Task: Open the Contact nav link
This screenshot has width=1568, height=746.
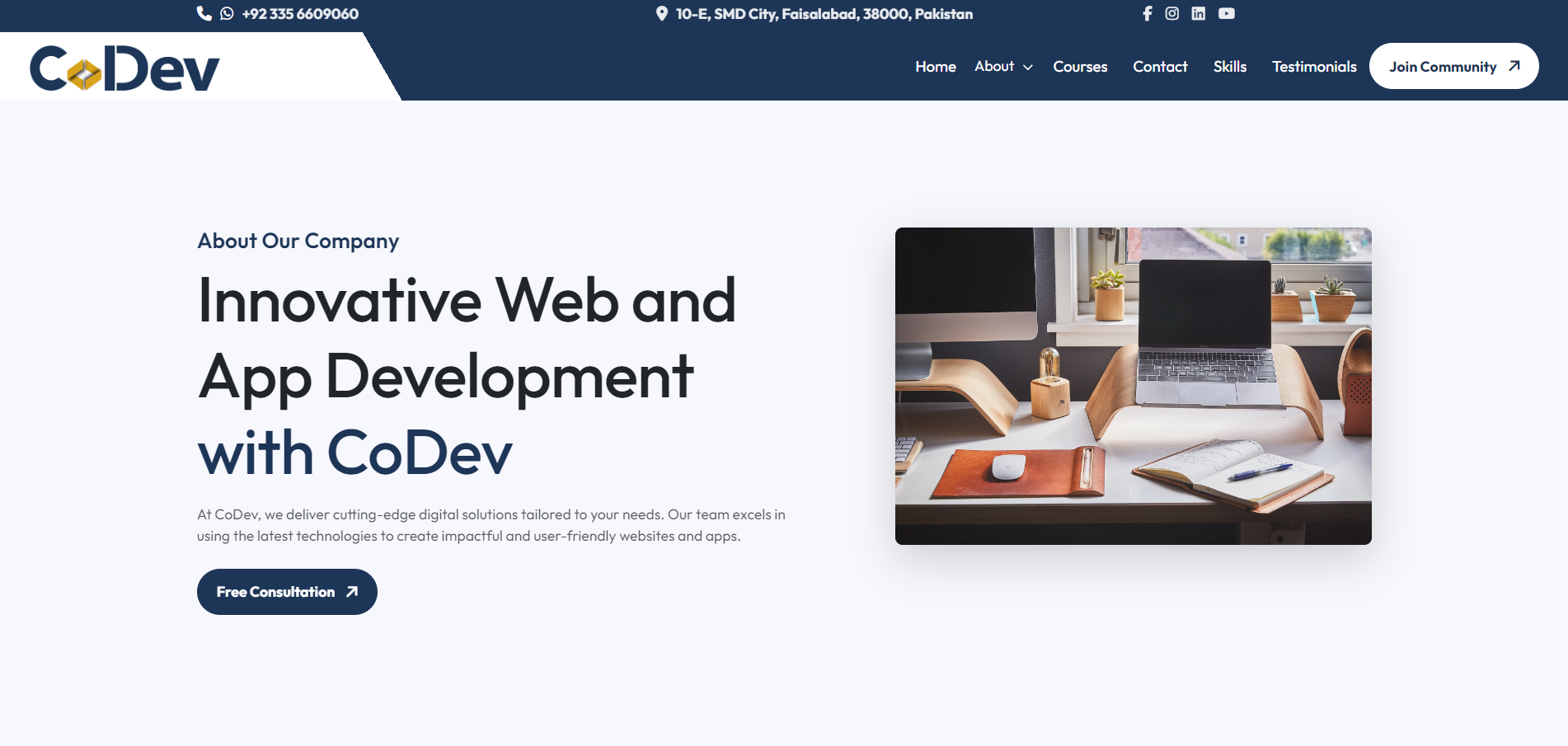Action: click(x=1159, y=67)
